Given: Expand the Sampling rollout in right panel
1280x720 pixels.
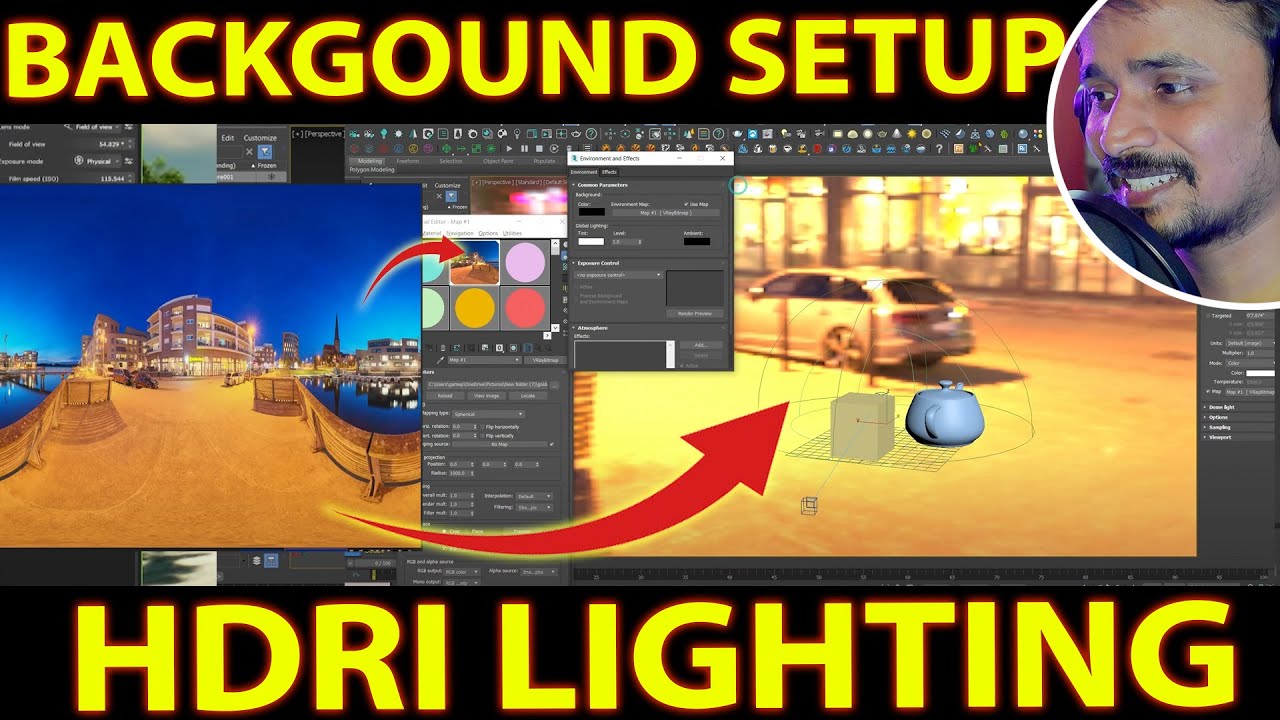Looking at the screenshot, I should pyautogui.click(x=1219, y=427).
